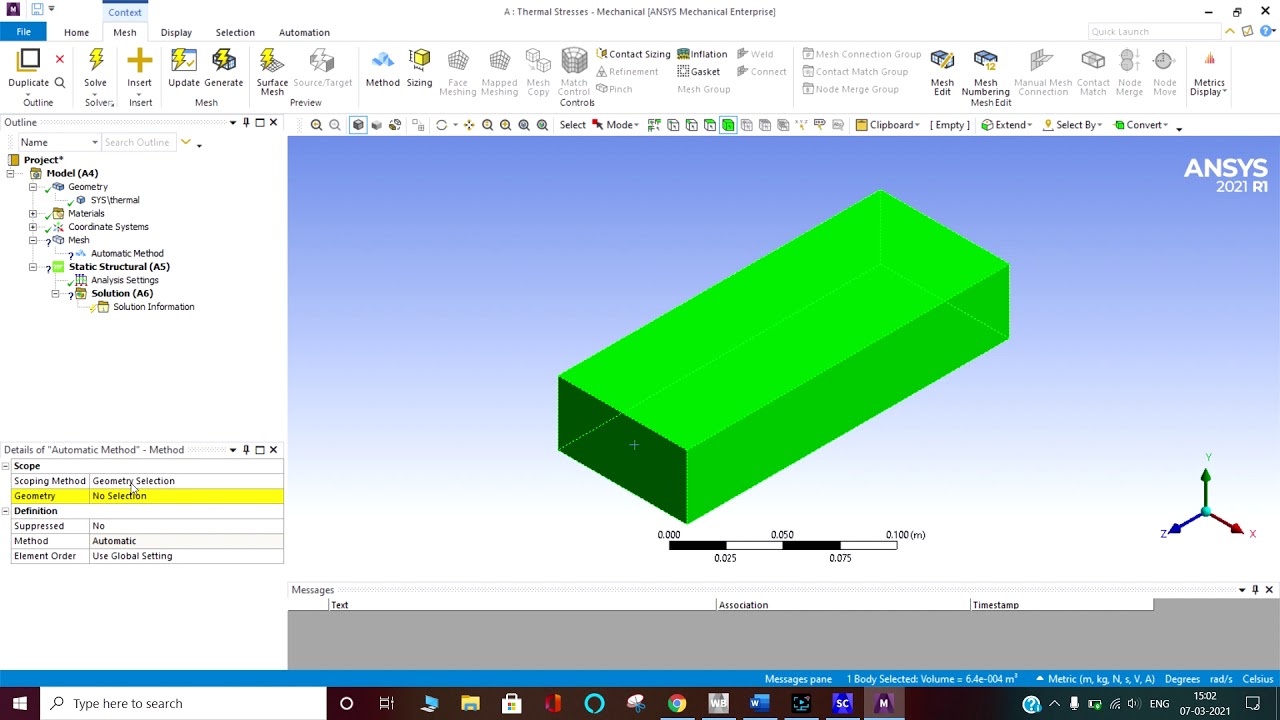Toggle the Edge selection filter
Screen dimensions: 1280x720
coord(691,125)
